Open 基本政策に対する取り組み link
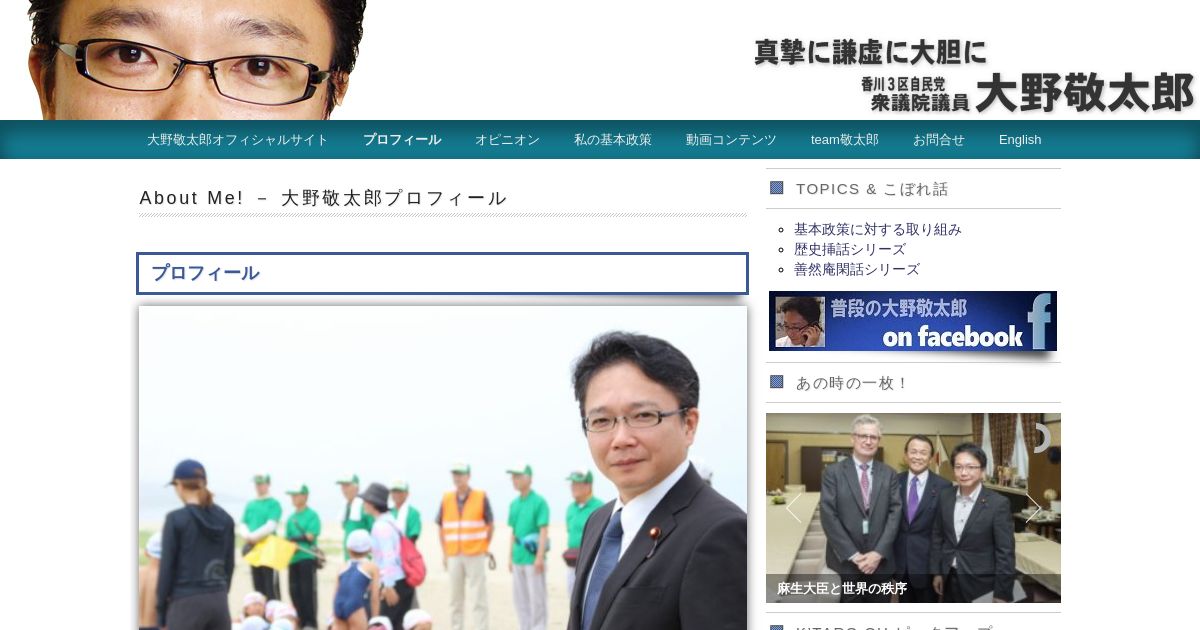 (x=878, y=229)
